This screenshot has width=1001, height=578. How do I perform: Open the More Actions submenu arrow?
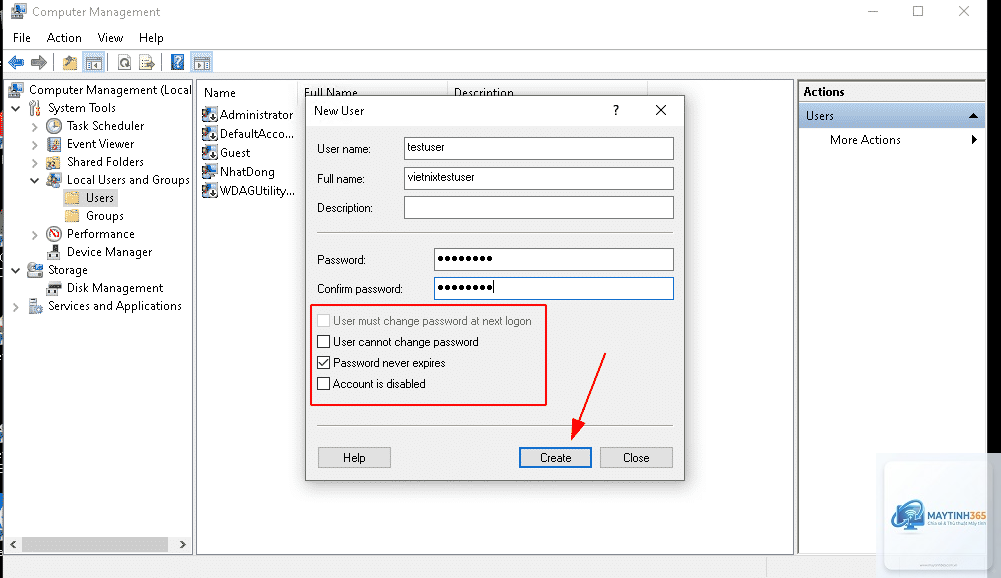pyautogui.click(x=974, y=140)
